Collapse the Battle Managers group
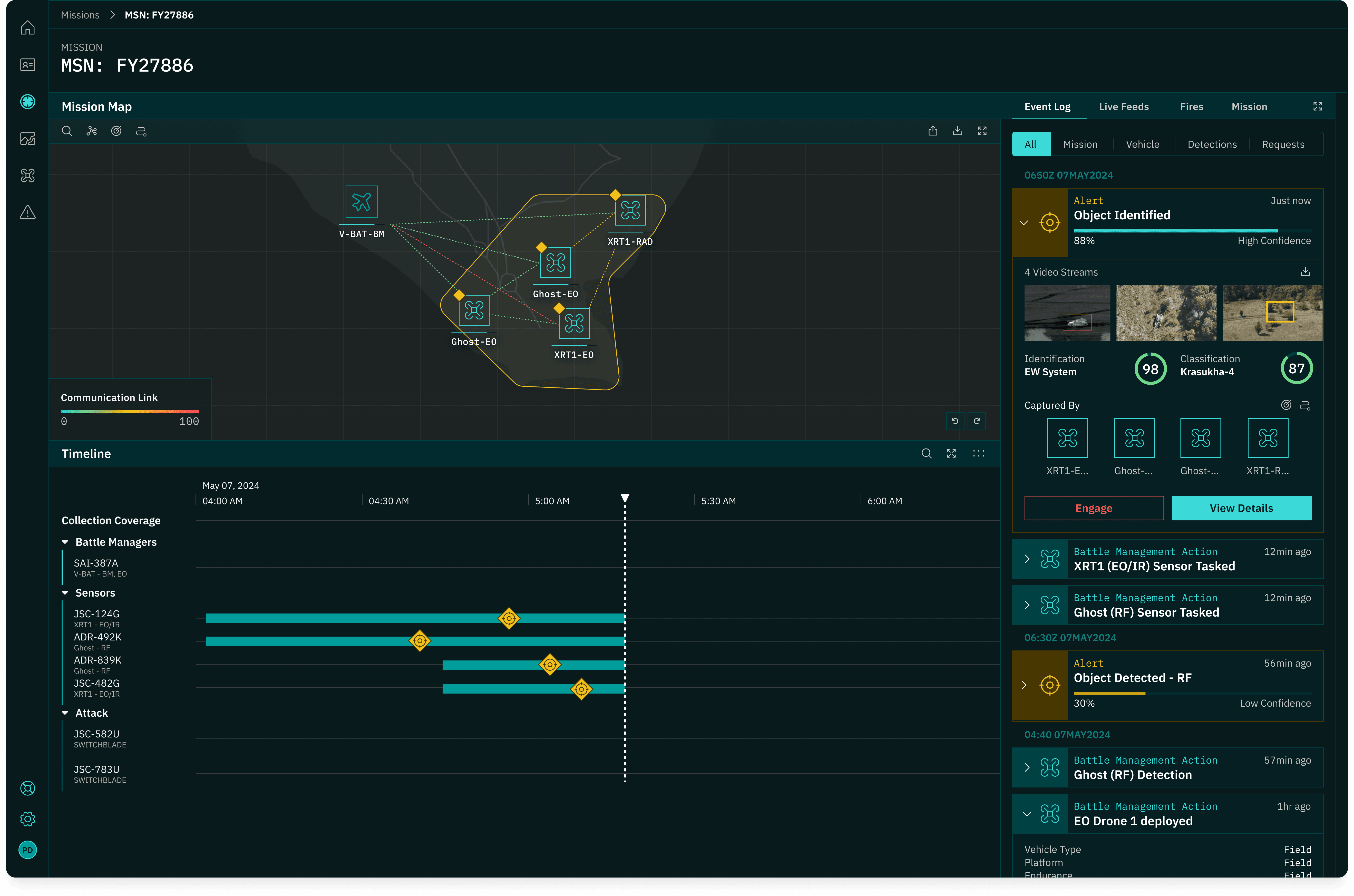This screenshot has height=896, width=1354. coord(65,542)
